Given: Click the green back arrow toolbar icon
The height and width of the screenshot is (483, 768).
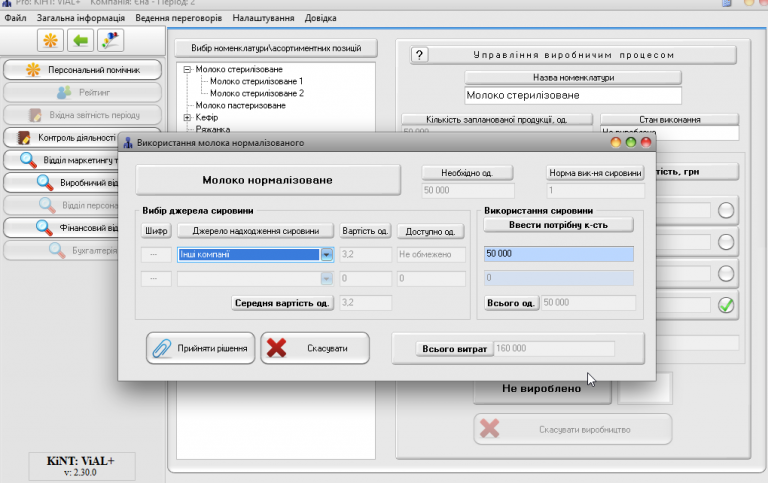Looking at the screenshot, I should pyautogui.click(x=80, y=40).
